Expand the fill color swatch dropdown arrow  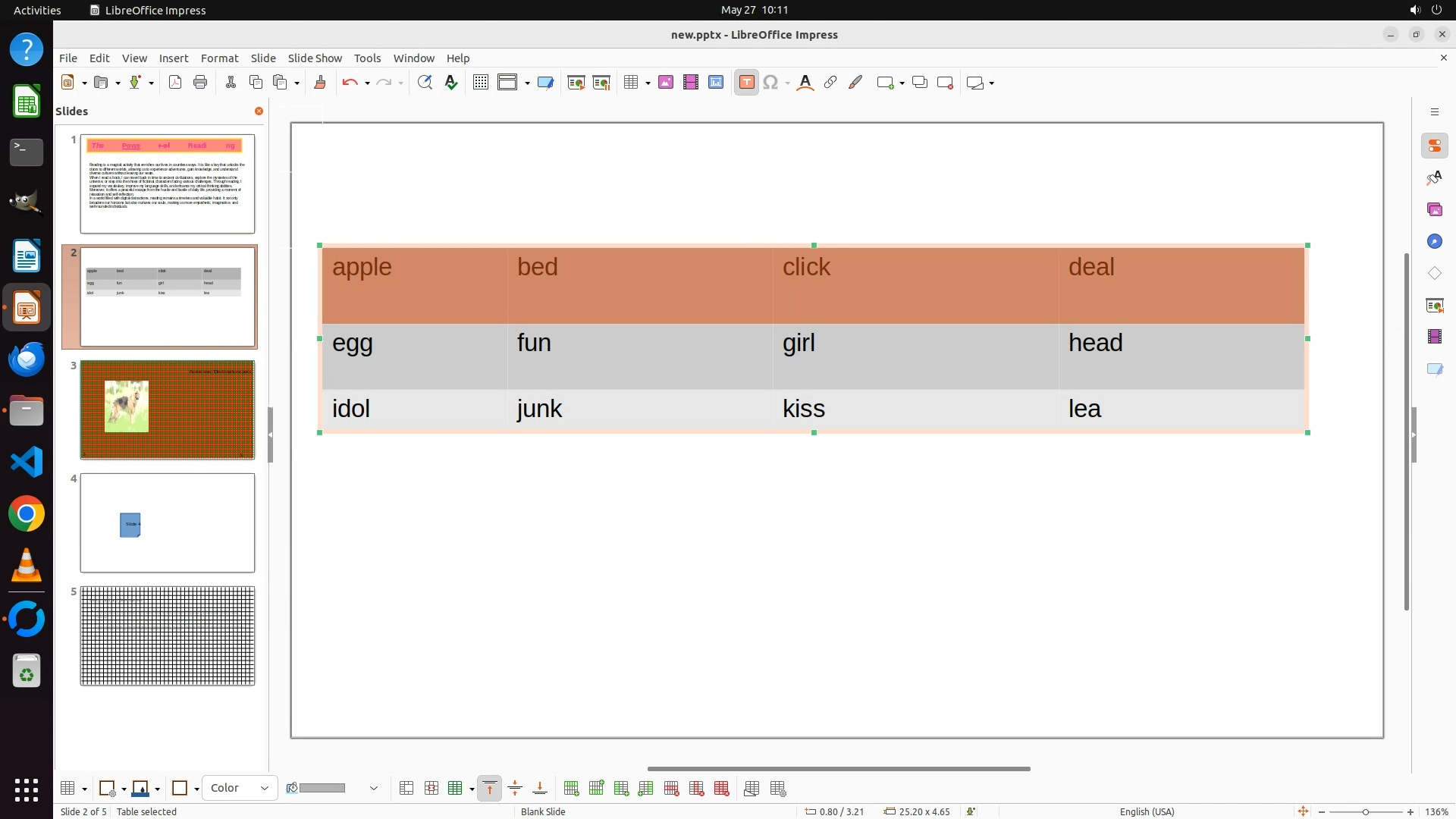click(x=374, y=789)
